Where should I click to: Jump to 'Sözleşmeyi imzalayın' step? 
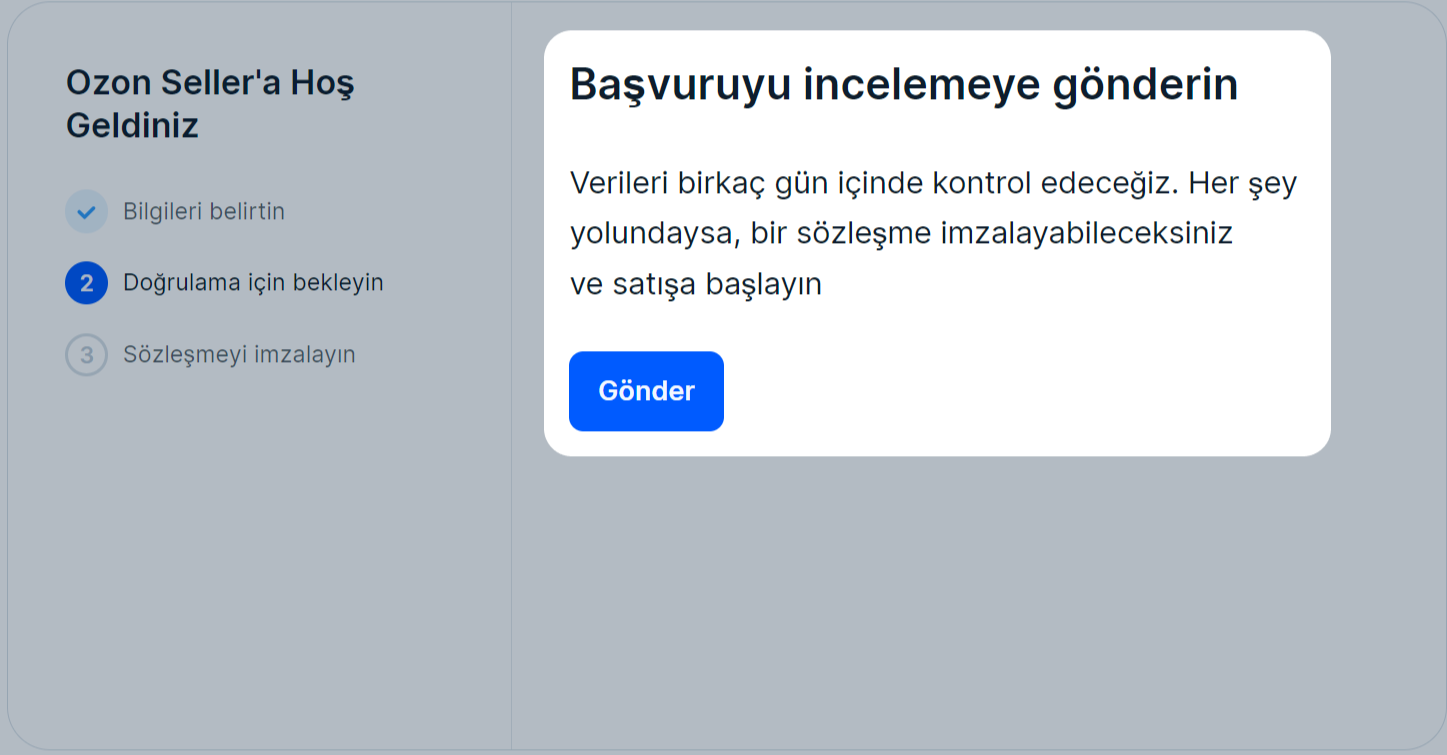click(239, 355)
